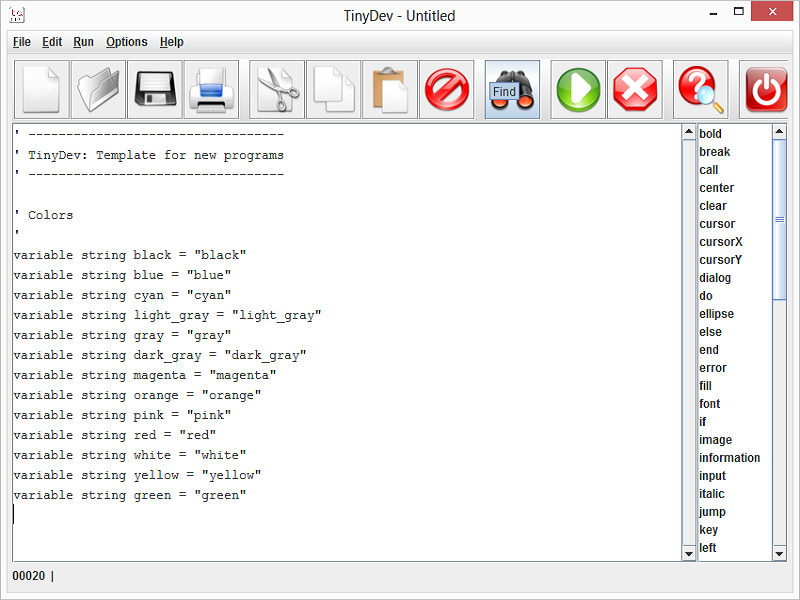Select 'cursorY' in the keyword list
800x600 pixels.
[720, 260]
